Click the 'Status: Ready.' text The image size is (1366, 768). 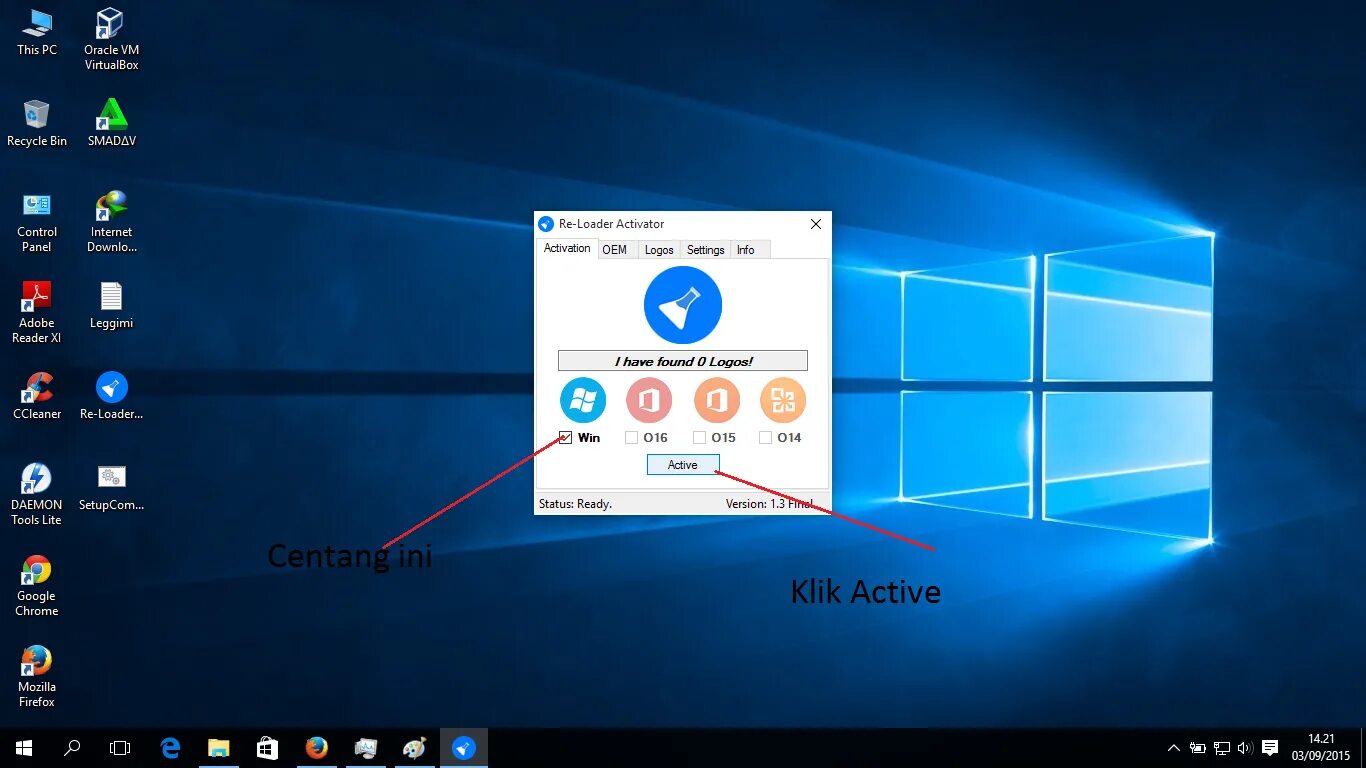coord(575,504)
